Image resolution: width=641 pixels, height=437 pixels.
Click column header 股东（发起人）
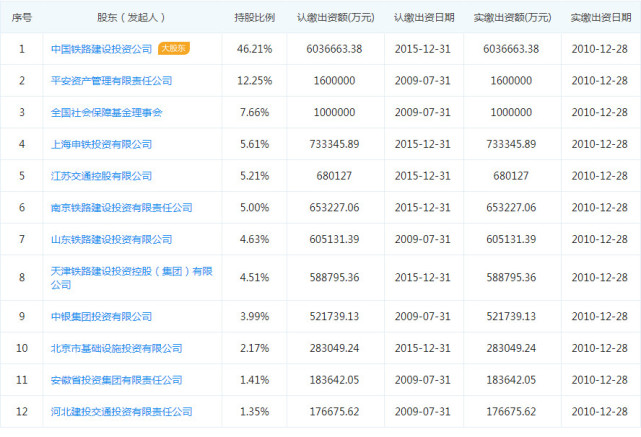pyautogui.click(x=131, y=18)
